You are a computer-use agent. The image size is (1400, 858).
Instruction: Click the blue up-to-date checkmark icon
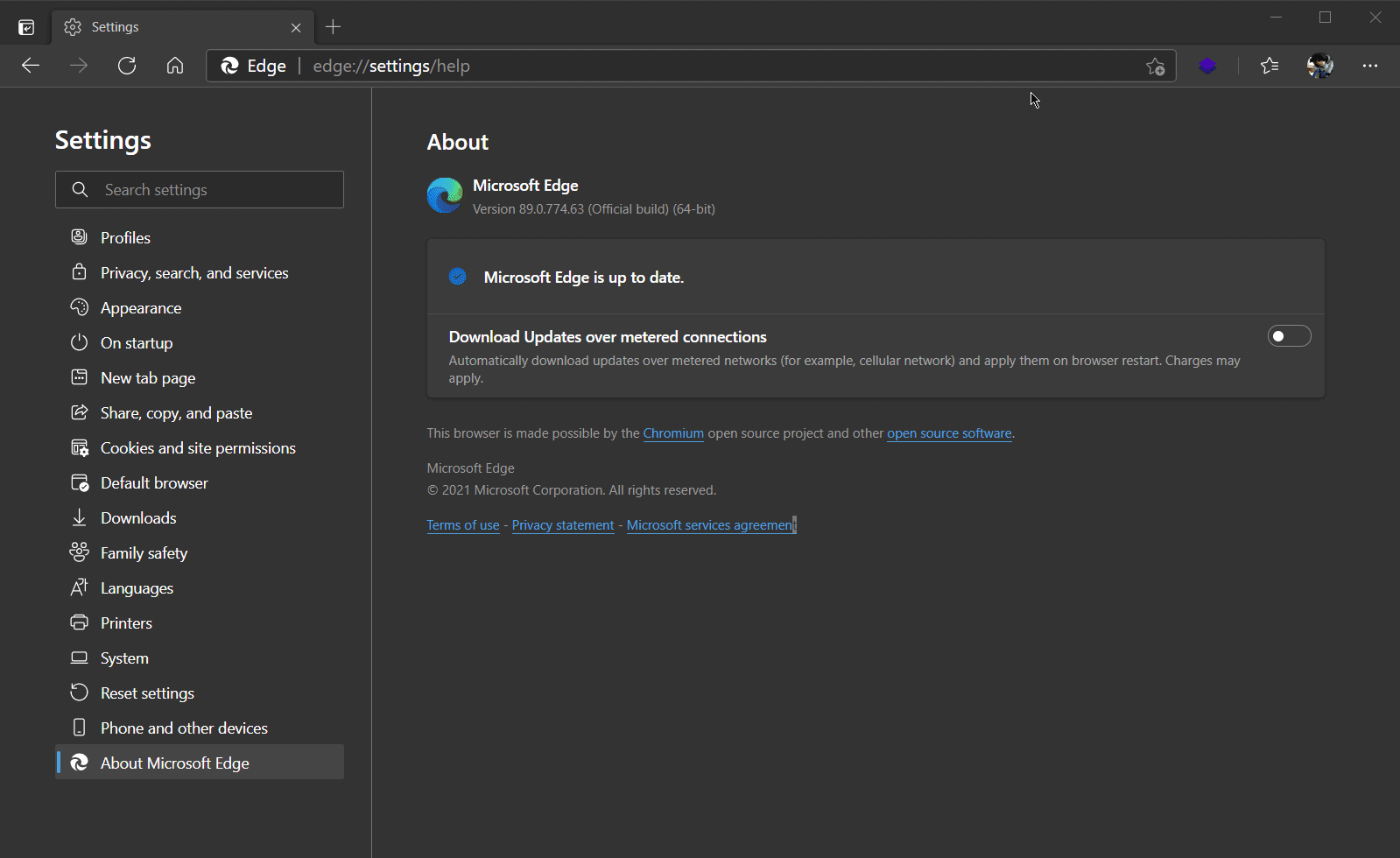click(458, 277)
